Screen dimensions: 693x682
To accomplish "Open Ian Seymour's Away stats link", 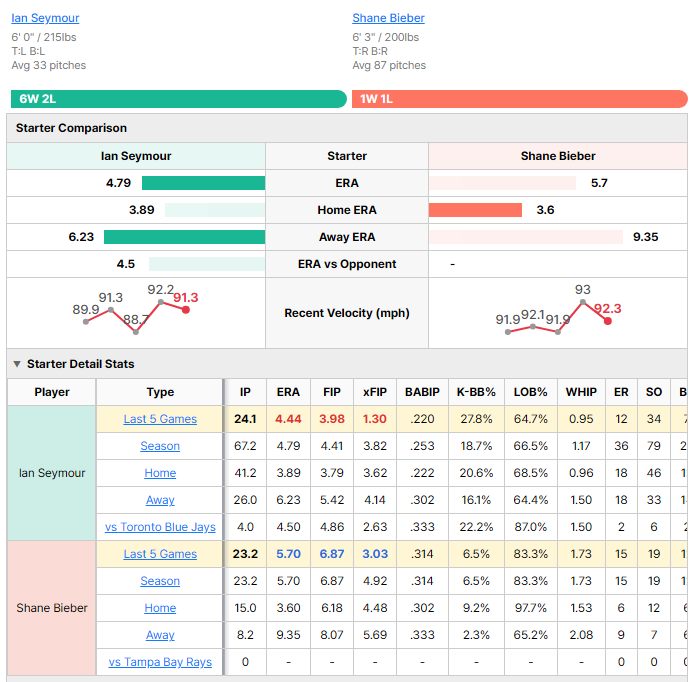I will point(160,499).
